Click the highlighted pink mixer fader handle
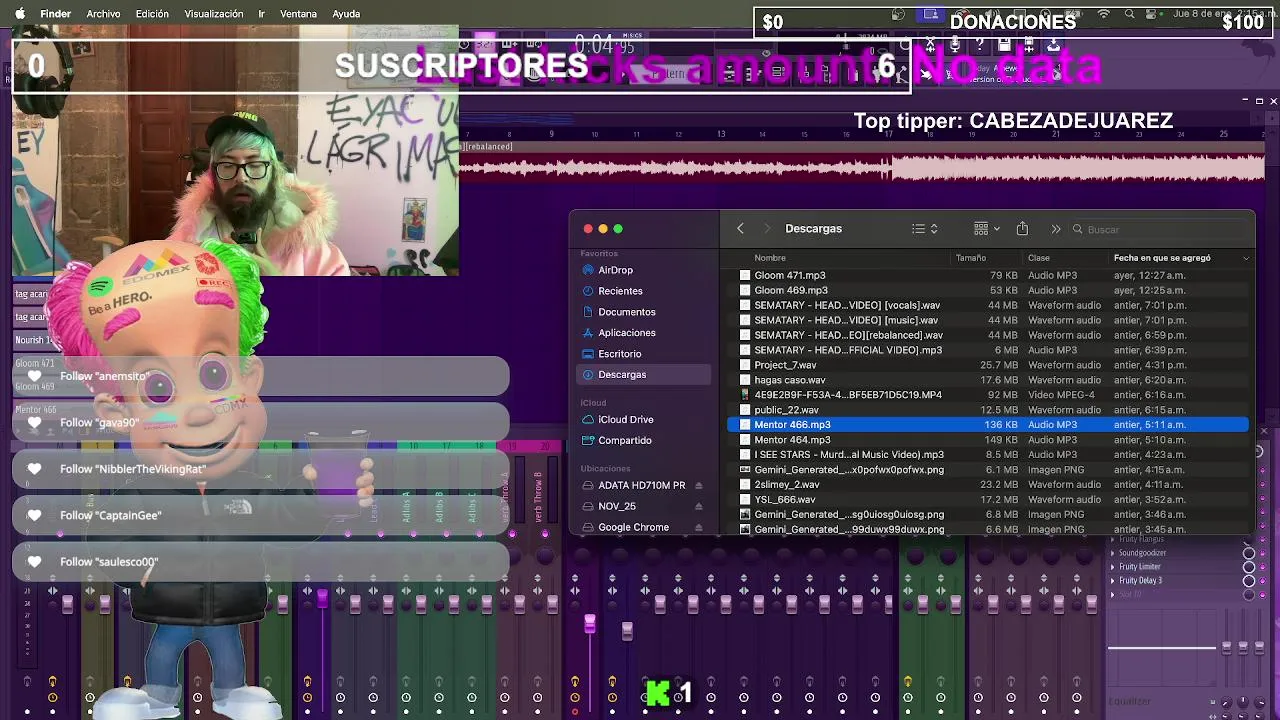The width and height of the screenshot is (1280, 720). 590,624
